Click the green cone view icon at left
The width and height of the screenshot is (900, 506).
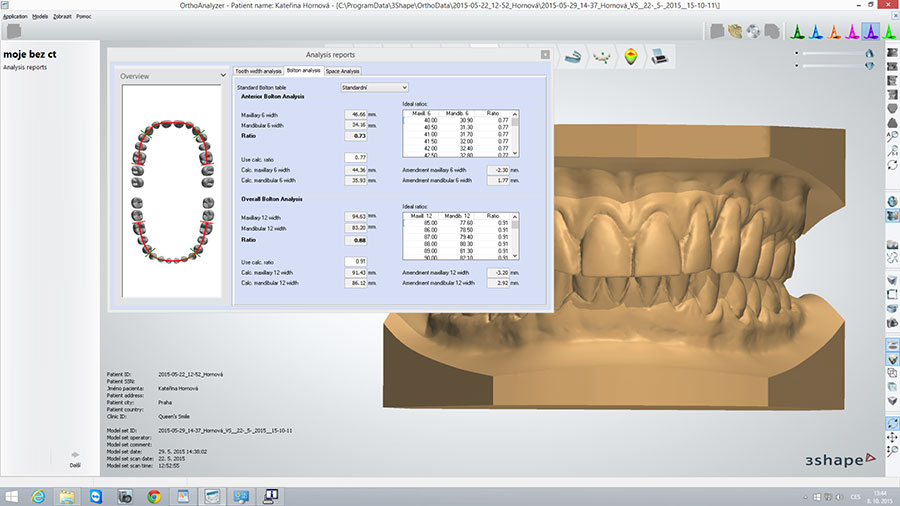coord(797,32)
